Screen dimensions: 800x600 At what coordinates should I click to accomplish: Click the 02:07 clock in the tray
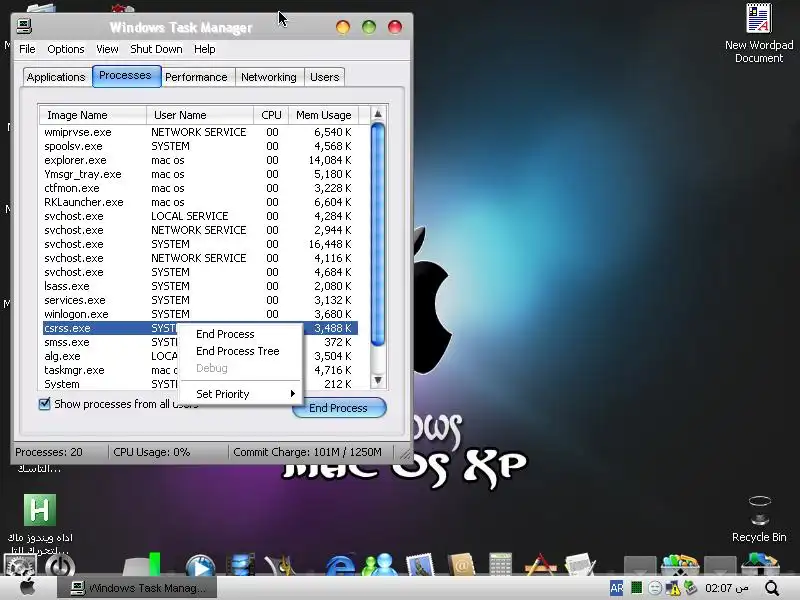[727, 588]
